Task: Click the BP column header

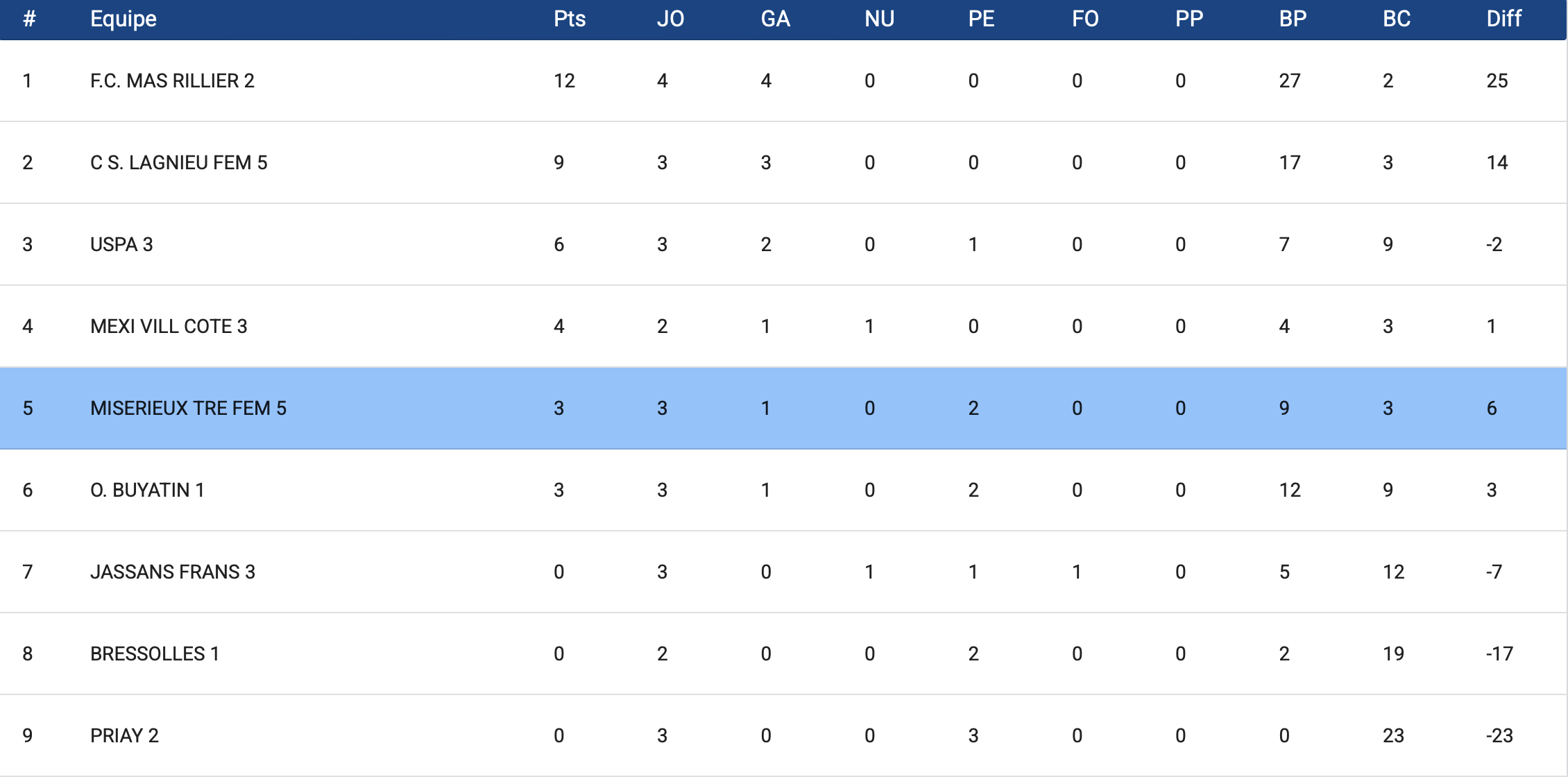Action: tap(1293, 19)
